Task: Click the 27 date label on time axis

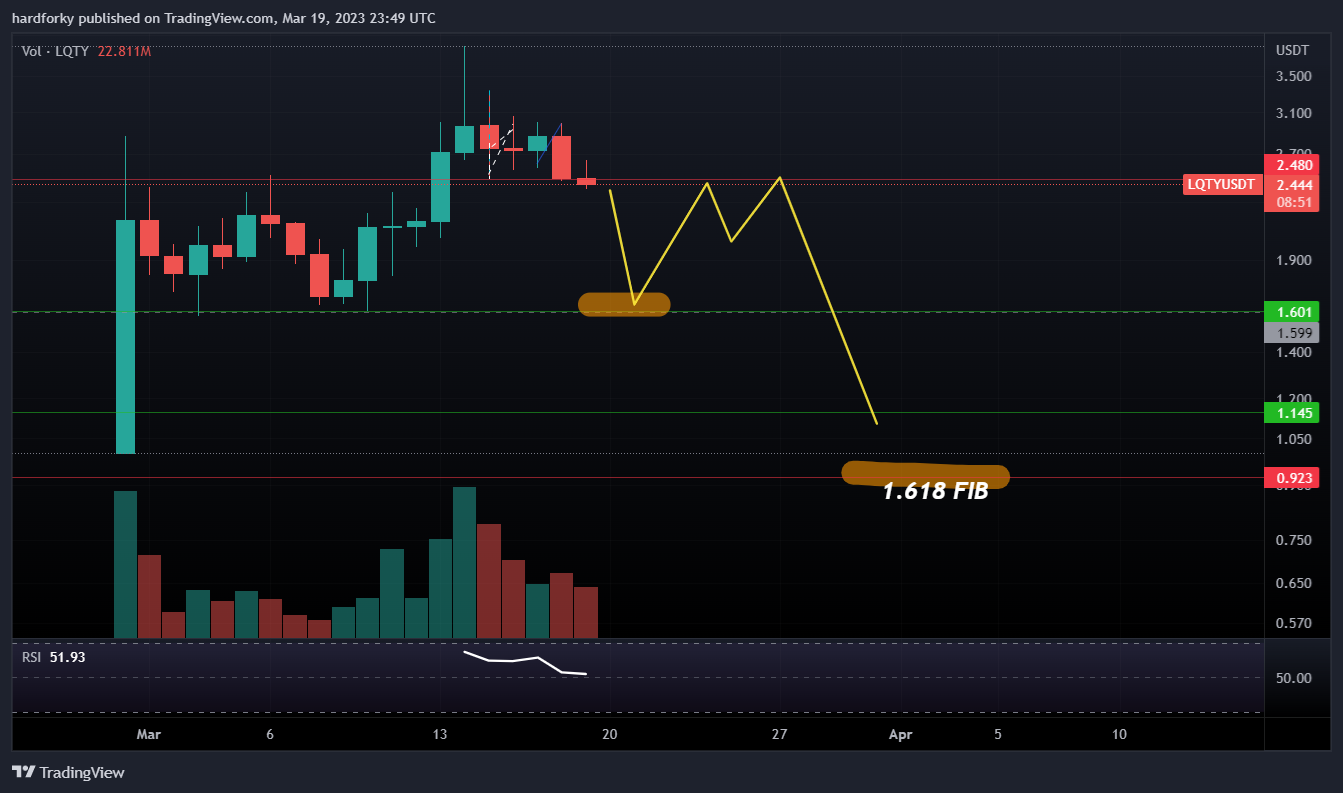Action: tap(780, 734)
